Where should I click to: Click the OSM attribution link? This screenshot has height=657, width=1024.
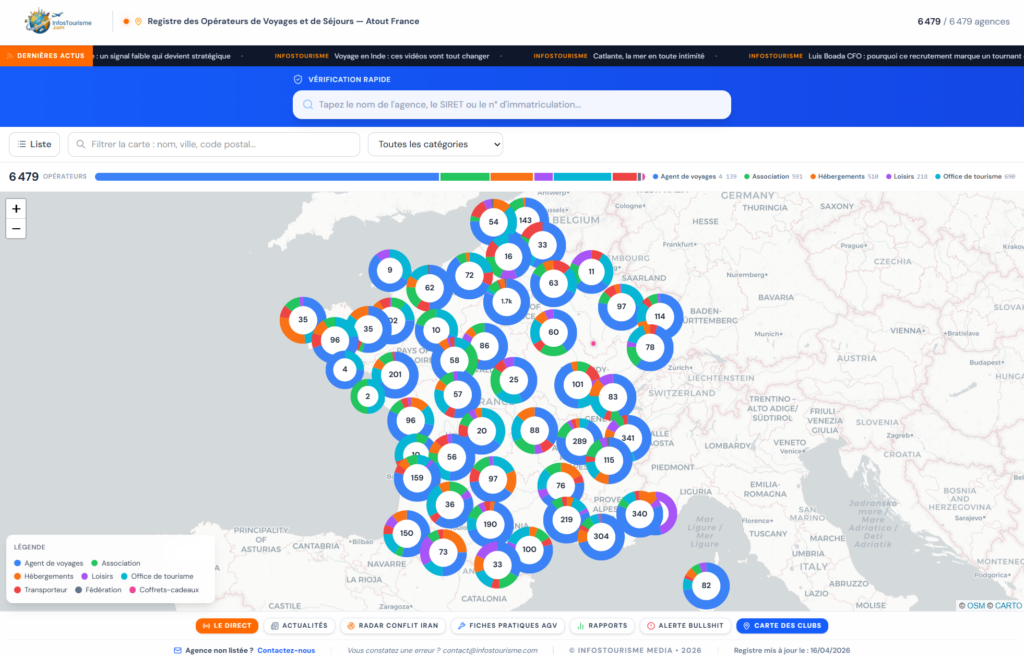(976, 606)
